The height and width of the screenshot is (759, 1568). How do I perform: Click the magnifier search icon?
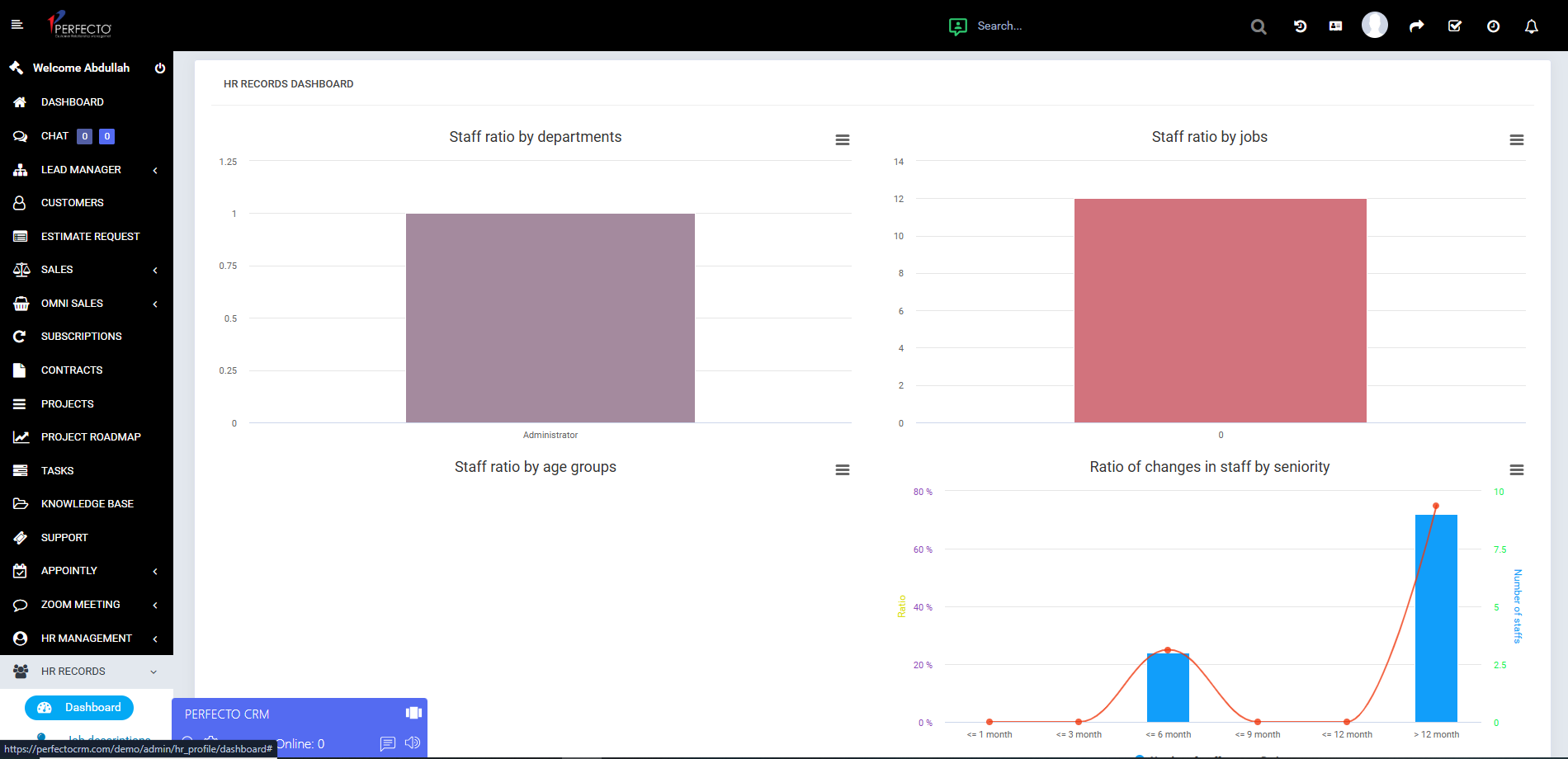(x=1259, y=26)
